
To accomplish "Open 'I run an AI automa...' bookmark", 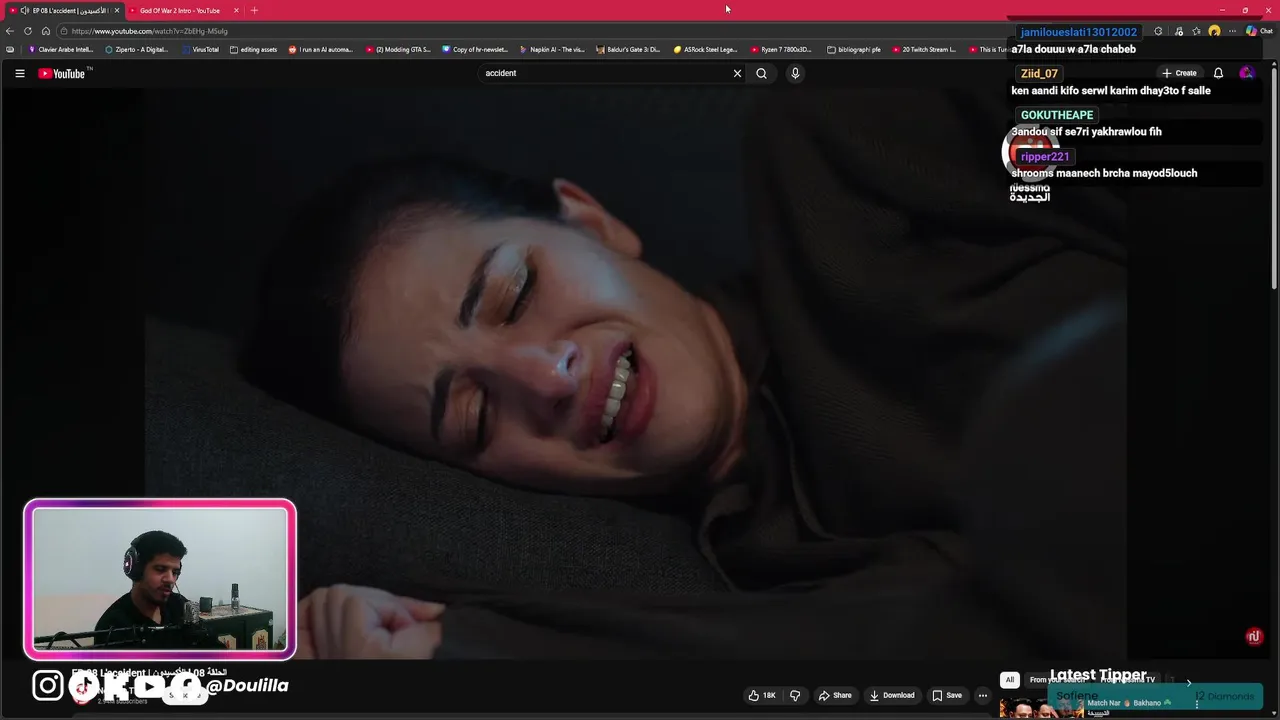I will point(321,49).
